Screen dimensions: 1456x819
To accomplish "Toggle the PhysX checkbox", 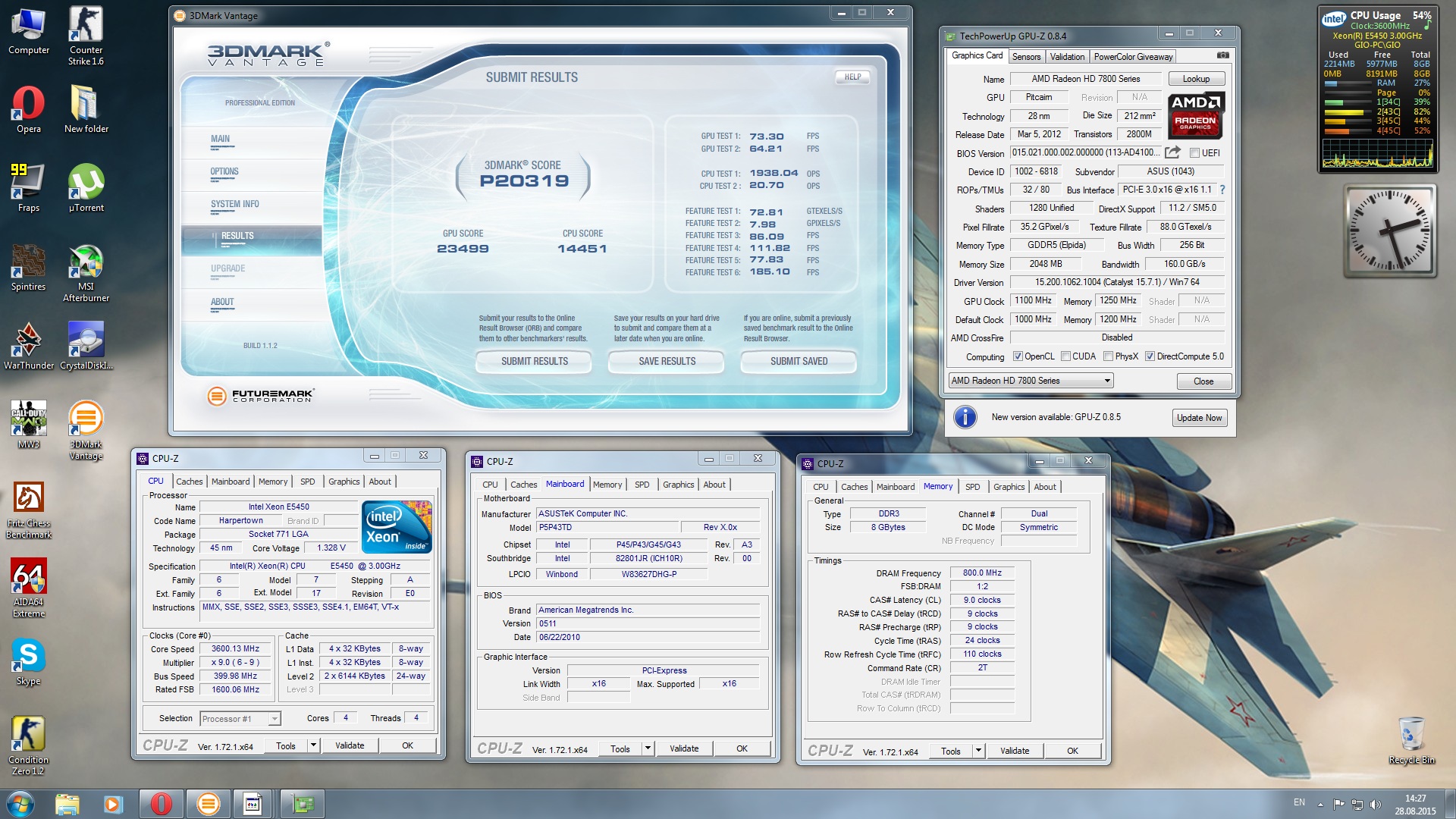I will (x=1108, y=356).
